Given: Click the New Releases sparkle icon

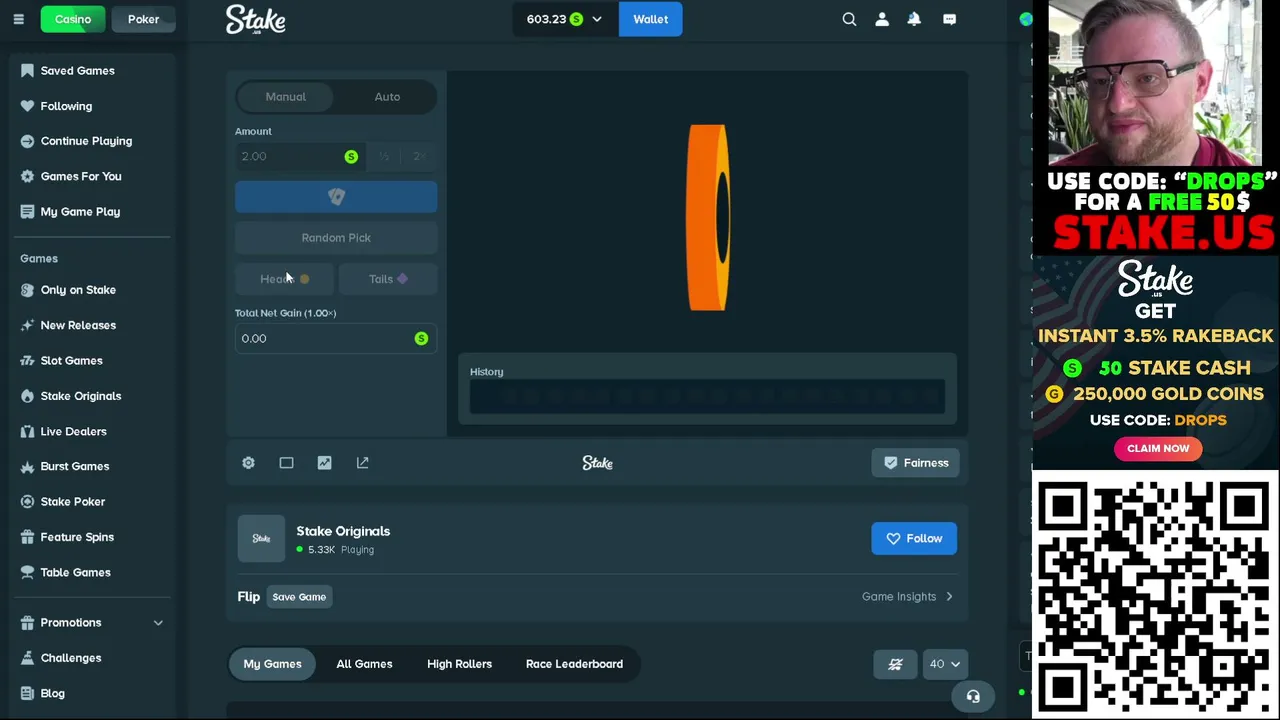Looking at the screenshot, I should pyautogui.click(x=27, y=325).
